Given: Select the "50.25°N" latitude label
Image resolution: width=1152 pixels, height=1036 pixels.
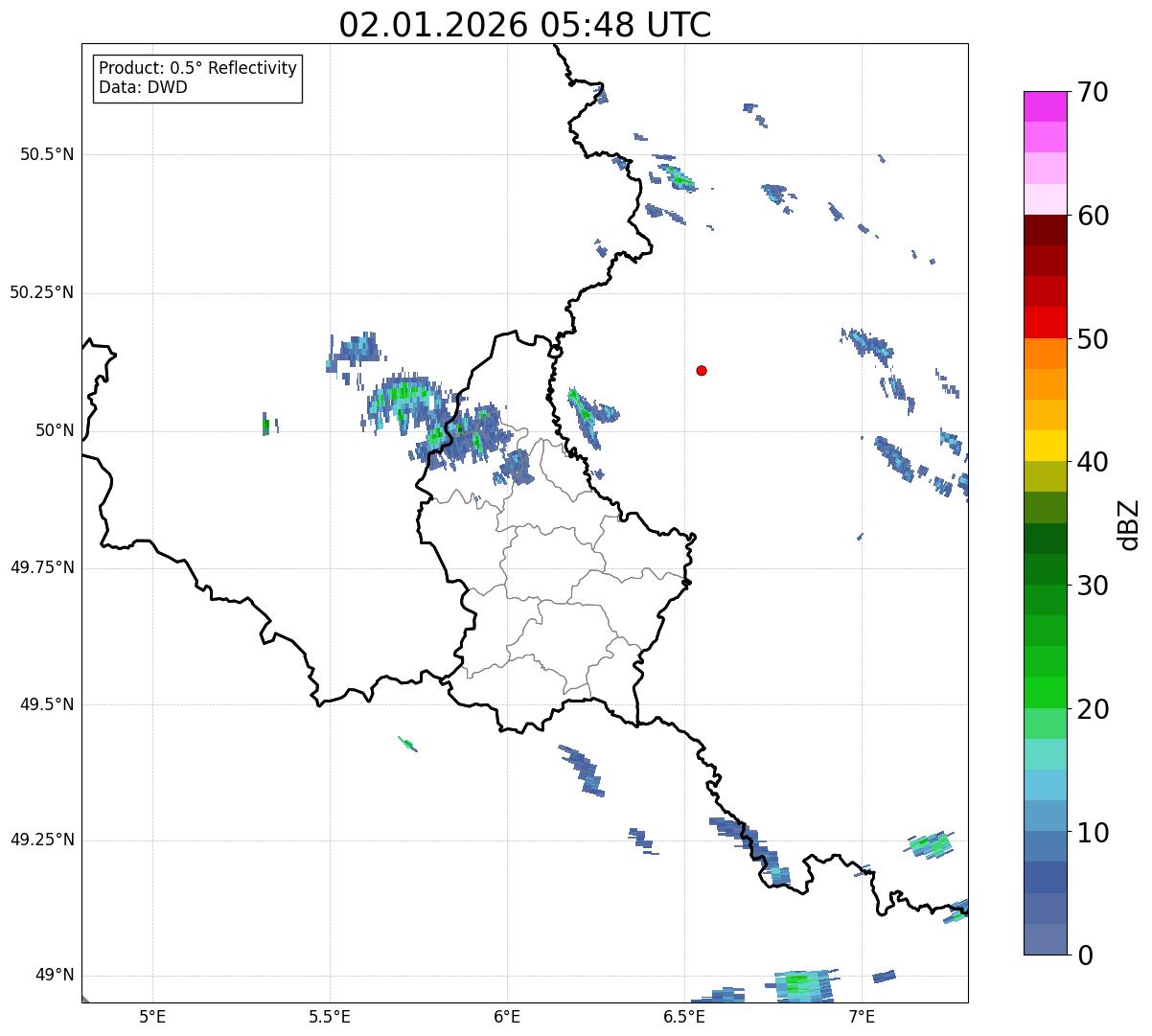Looking at the screenshot, I should click(x=42, y=292).
